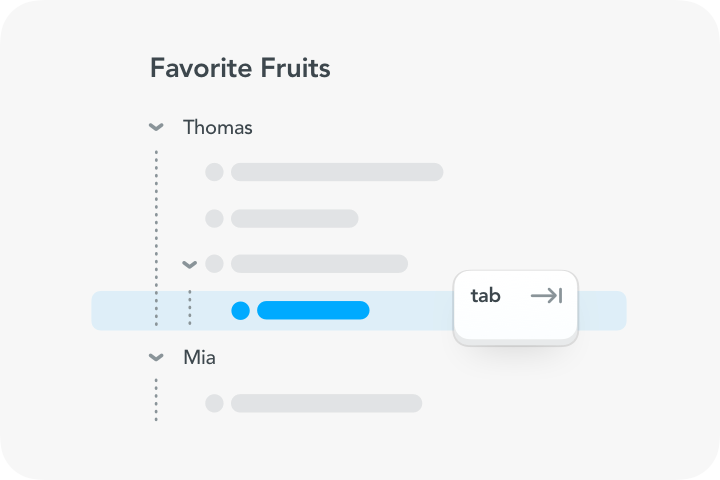Collapse the Mia section chevron
720x480 pixels.
pyautogui.click(x=156, y=357)
